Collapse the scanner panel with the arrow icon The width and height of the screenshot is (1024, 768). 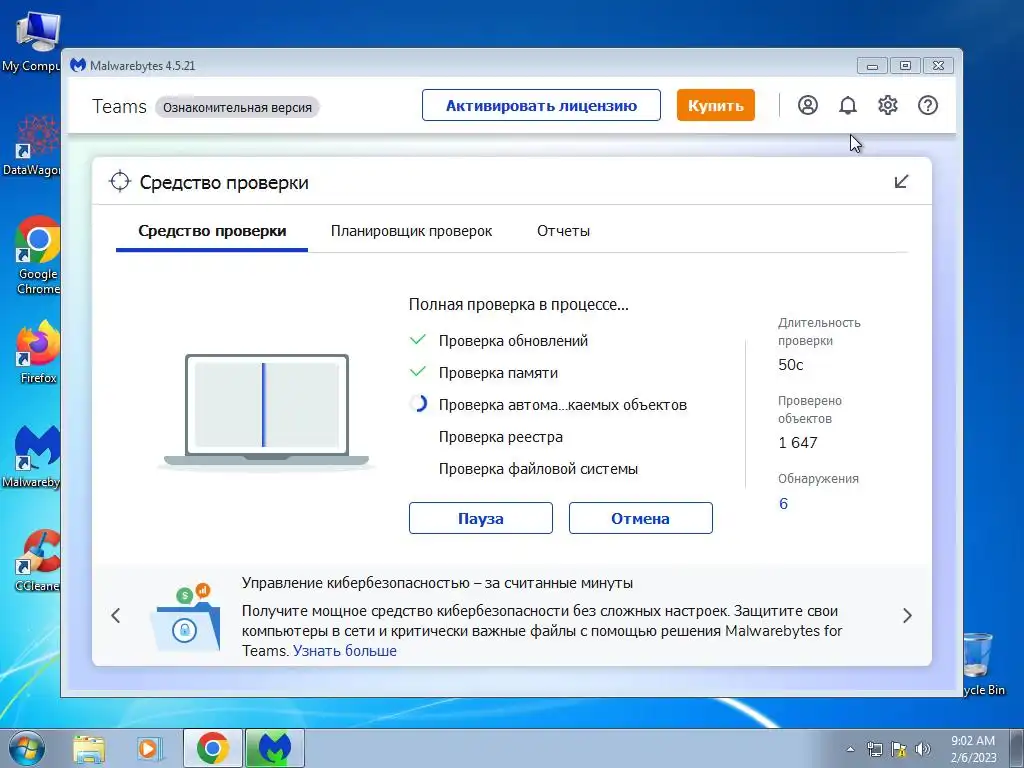901,182
